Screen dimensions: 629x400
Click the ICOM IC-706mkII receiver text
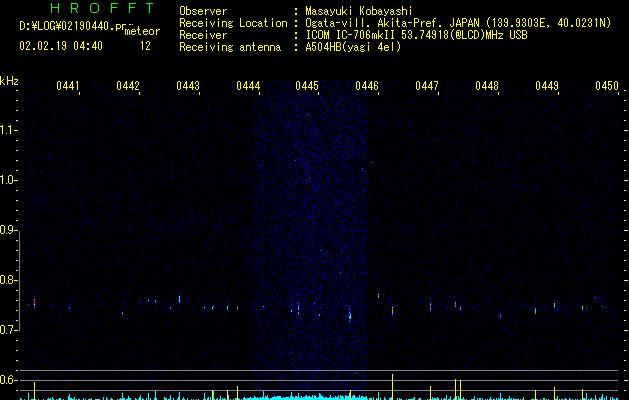click(x=416, y=35)
